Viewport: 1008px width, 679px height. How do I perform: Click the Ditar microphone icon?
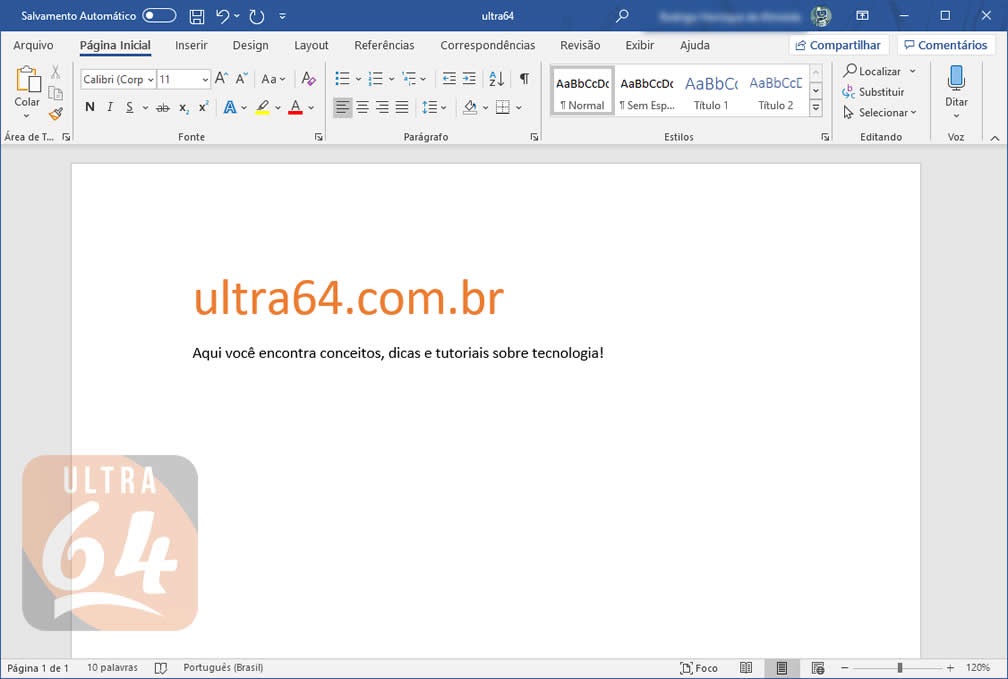(x=956, y=80)
